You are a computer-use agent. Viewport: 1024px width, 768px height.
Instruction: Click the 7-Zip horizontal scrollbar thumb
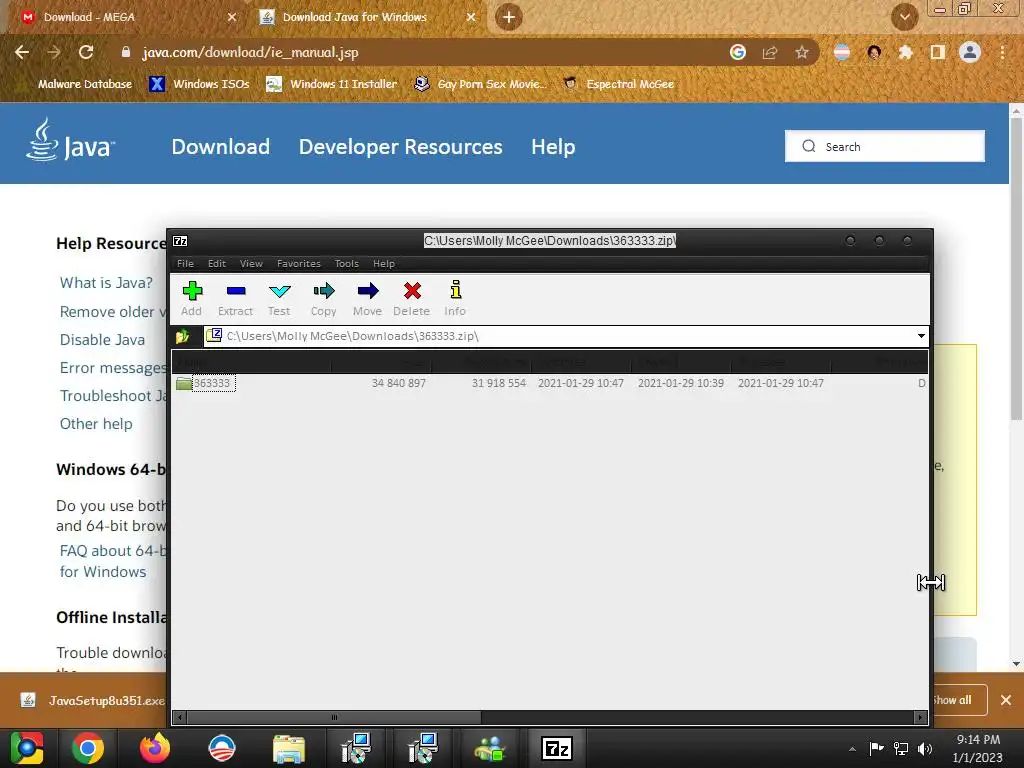334,717
